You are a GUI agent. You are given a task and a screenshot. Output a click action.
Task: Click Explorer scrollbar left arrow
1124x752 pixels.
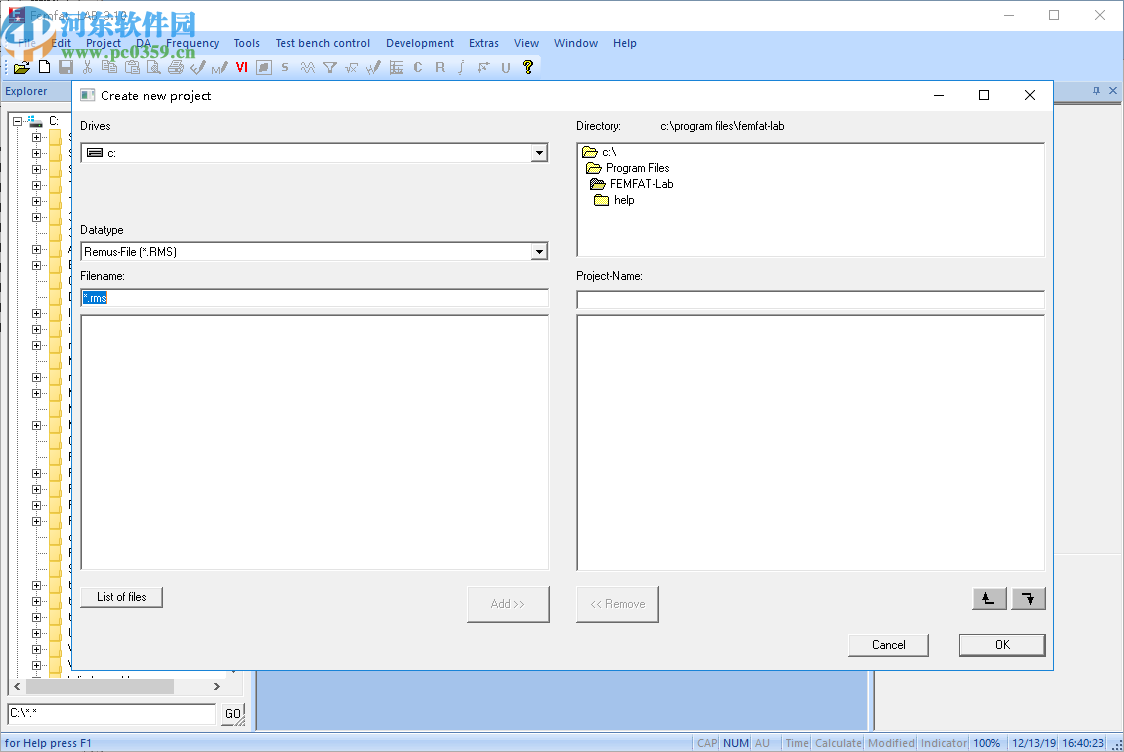[17, 687]
